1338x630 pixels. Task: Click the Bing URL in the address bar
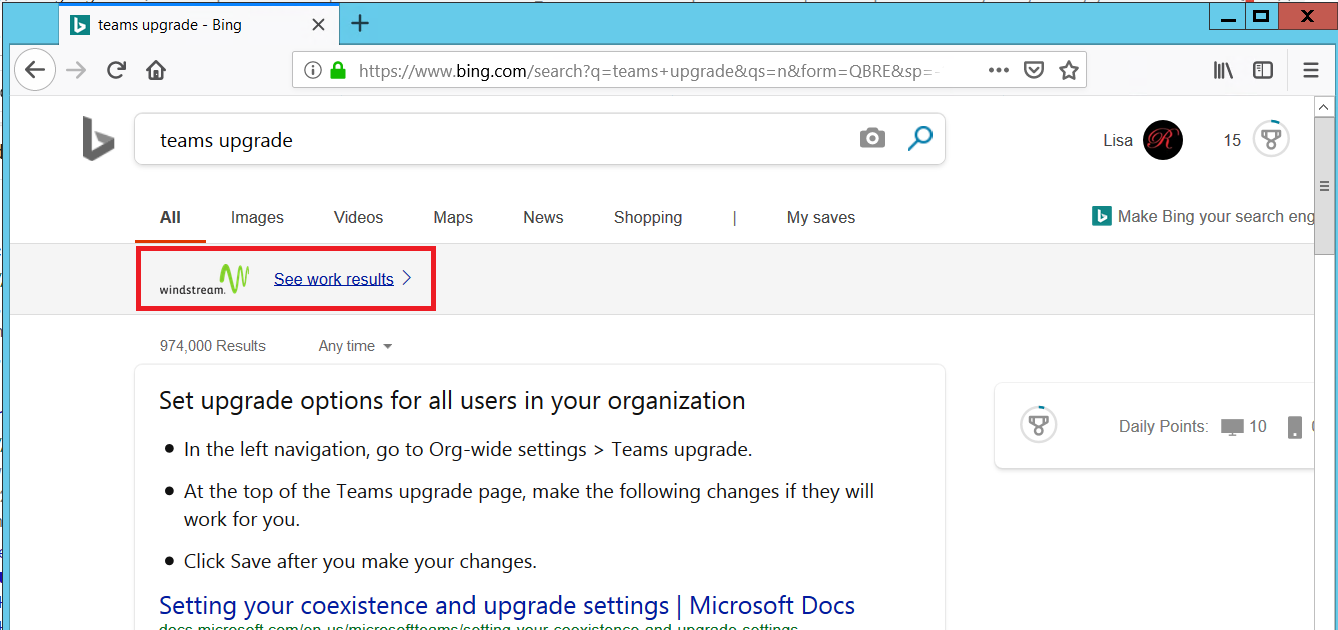650,70
